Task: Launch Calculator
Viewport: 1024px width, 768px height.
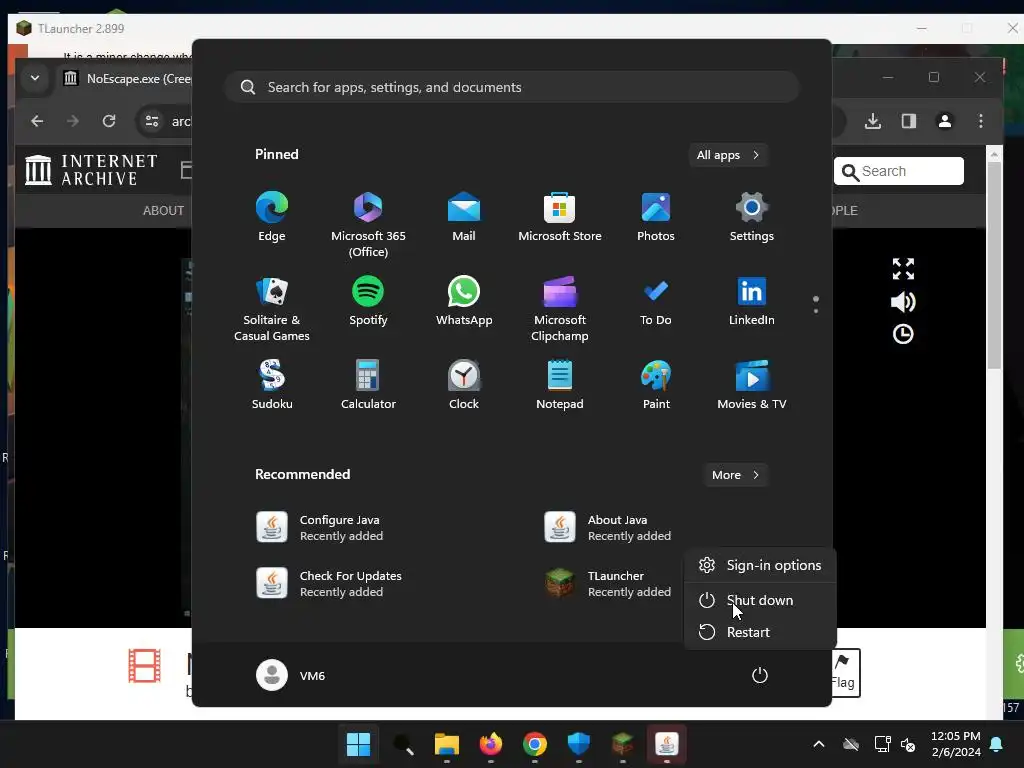Action: (368, 385)
